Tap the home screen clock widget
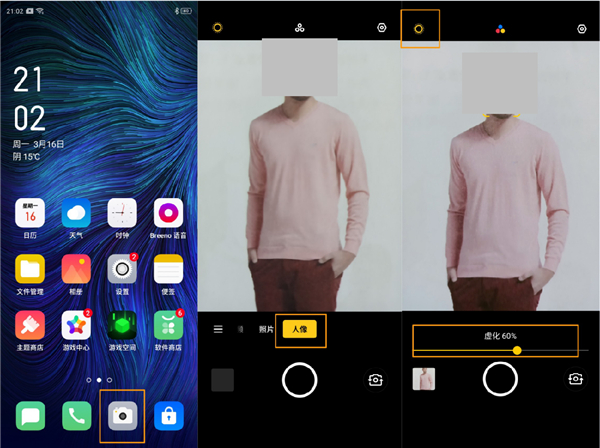600x448 pixels. tap(29, 99)
